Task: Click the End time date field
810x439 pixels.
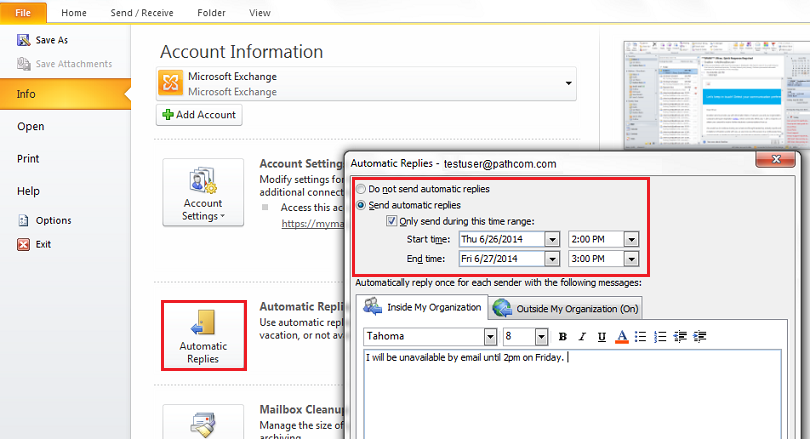Action: pyautogui.click(x=501, y=259)
